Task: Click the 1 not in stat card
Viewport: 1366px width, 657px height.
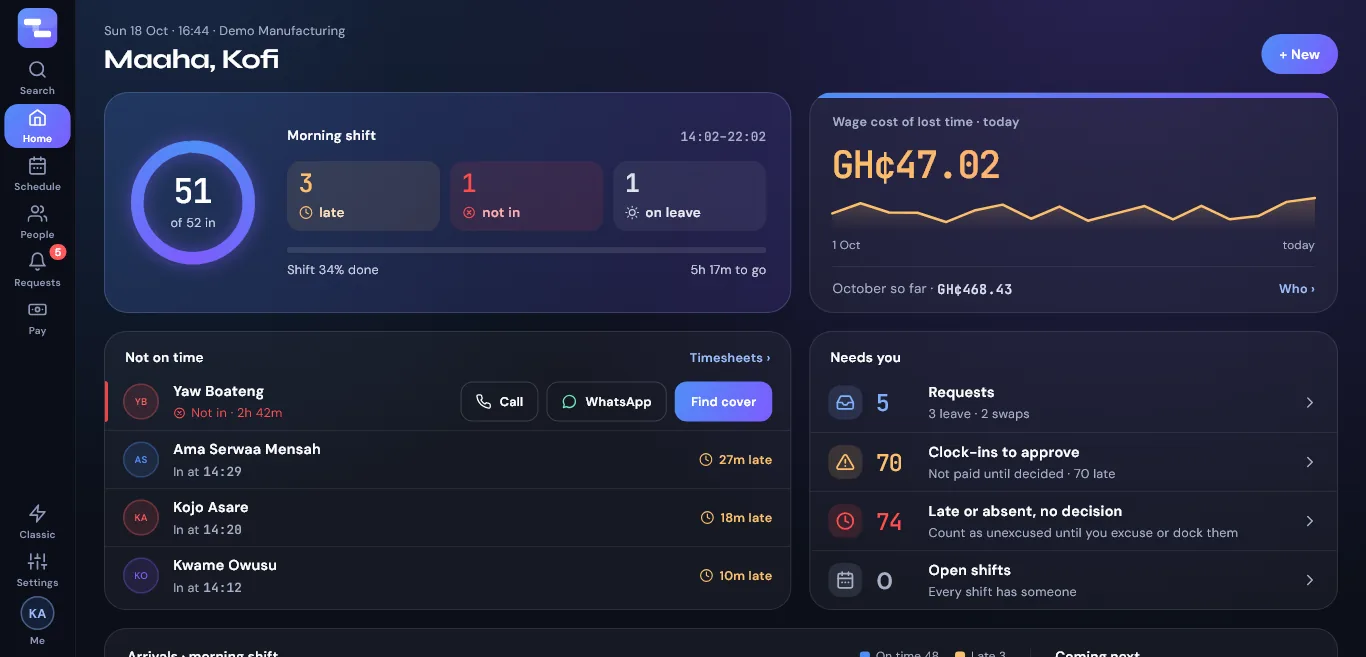Action: coord(526,196)
